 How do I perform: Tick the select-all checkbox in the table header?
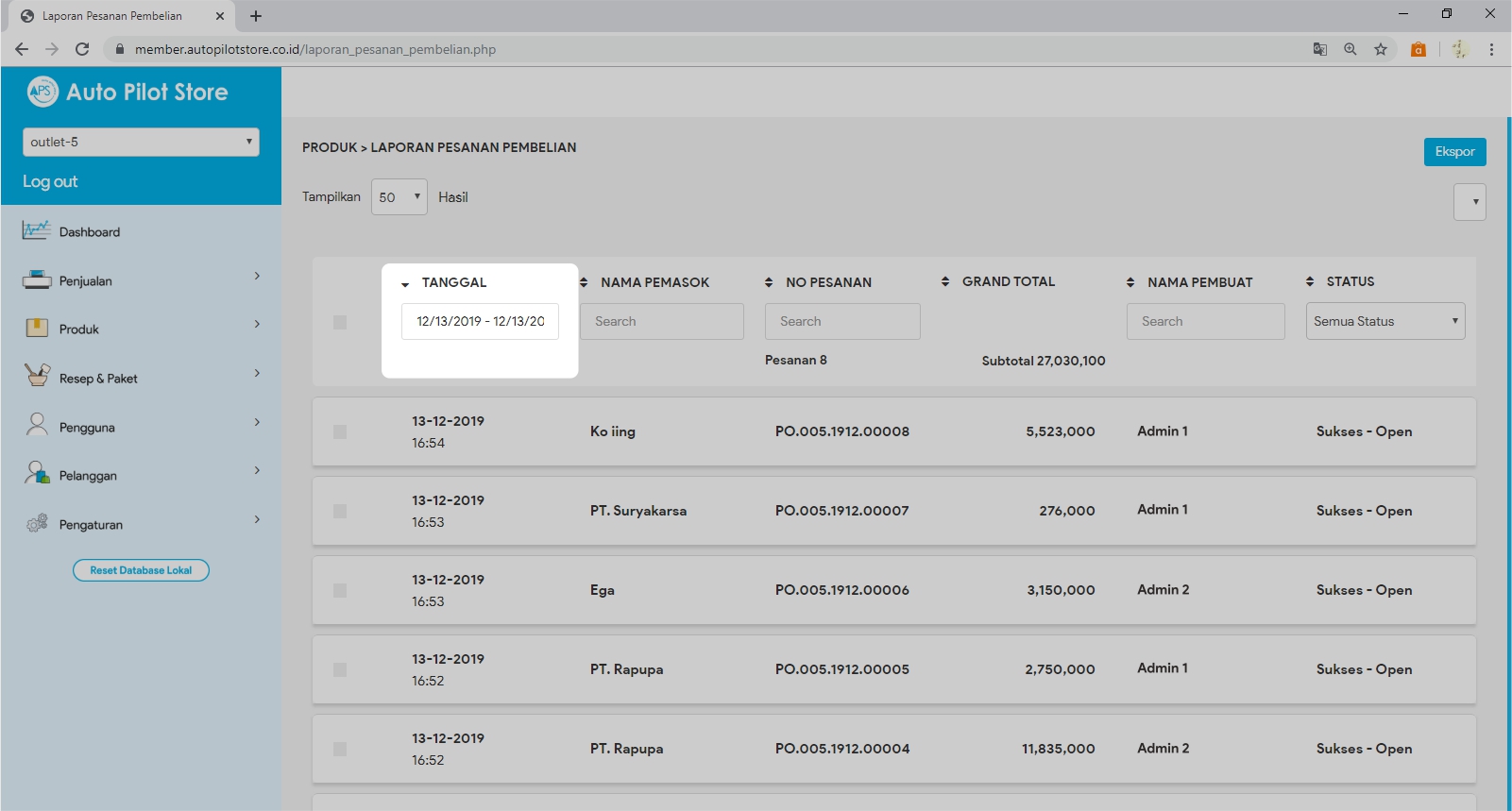tap(340, 322)
